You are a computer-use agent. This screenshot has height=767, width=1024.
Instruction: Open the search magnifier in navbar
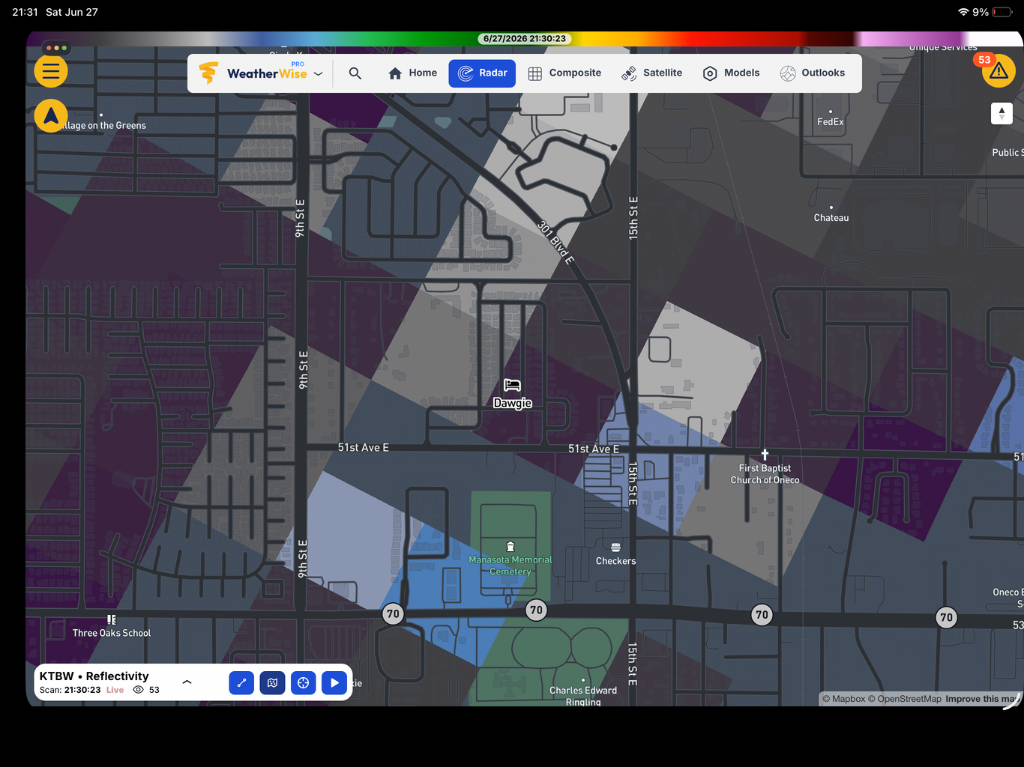click(x=355, y=73)
